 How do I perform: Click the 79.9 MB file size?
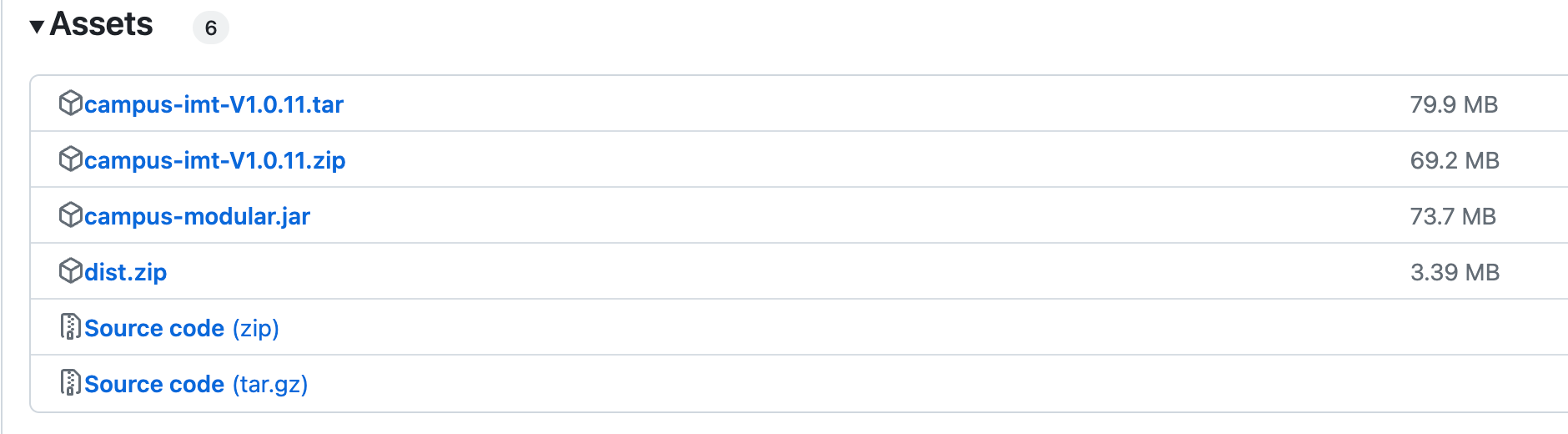(x=1454, y=104)
